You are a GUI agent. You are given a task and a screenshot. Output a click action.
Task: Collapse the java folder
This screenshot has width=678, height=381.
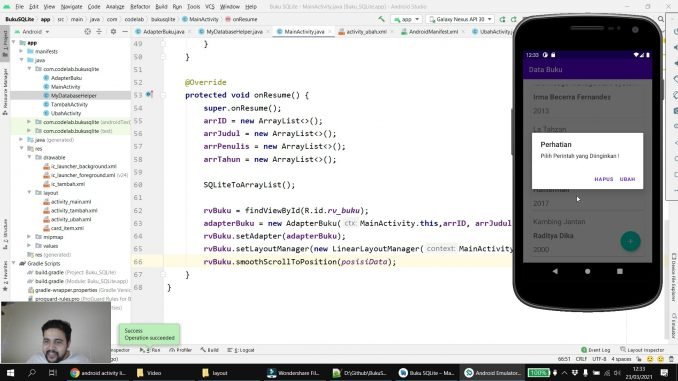coord(21,60)
